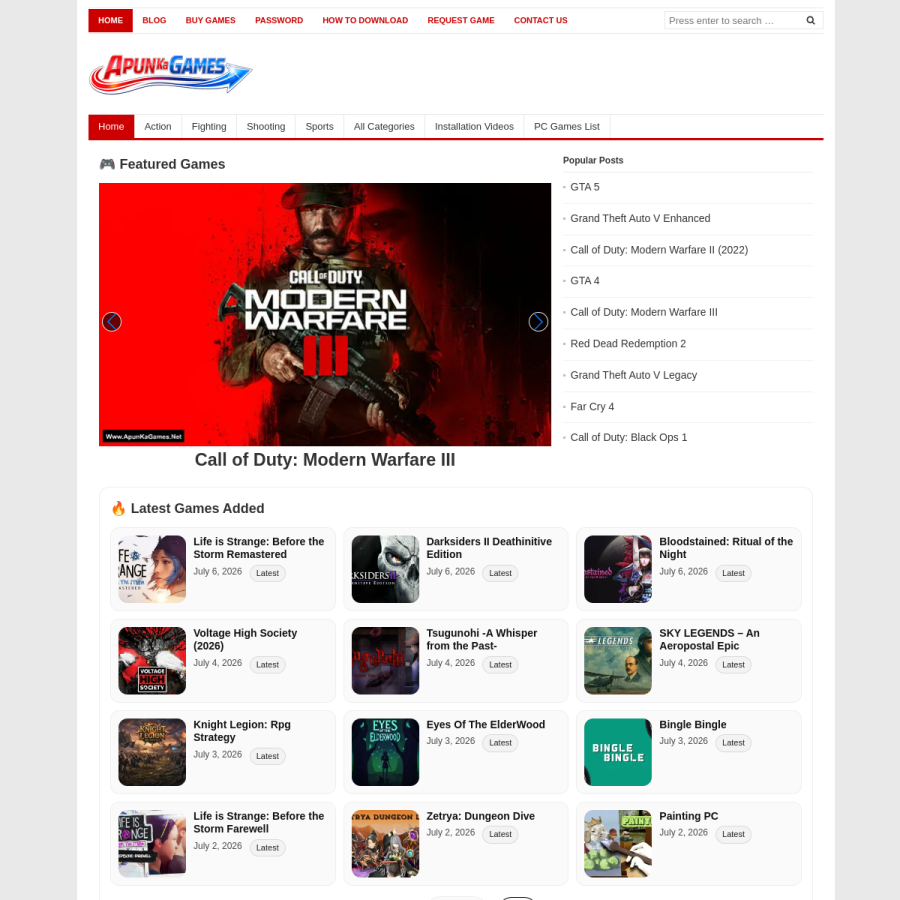Open Call of Duty: Modern Warfare II (2022)
900x900 pixels.
coord(659,250)
